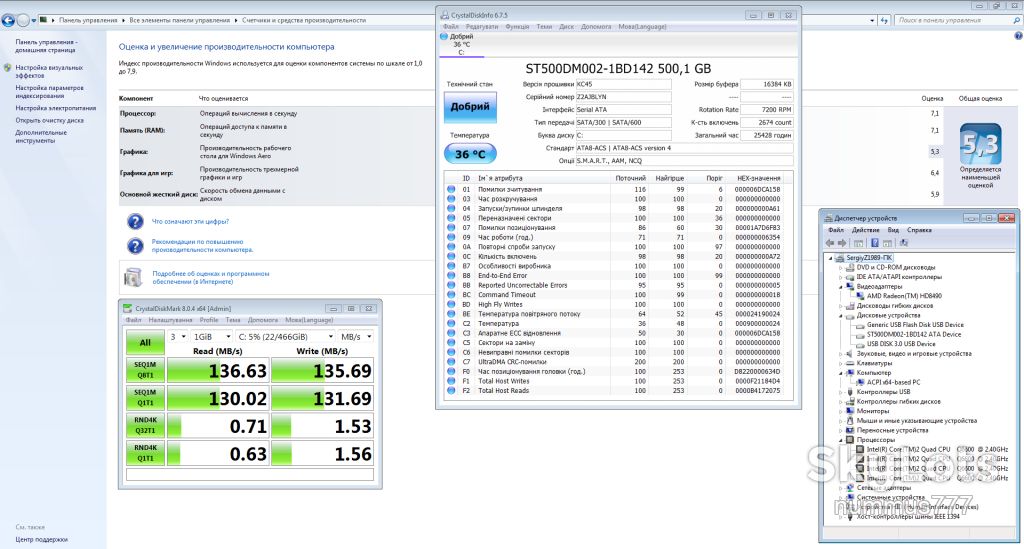The width and height of the screenshot is (1024, 549).
Task: Run the SEQ1M Q1T1 benchmark button
Action: 145,398
